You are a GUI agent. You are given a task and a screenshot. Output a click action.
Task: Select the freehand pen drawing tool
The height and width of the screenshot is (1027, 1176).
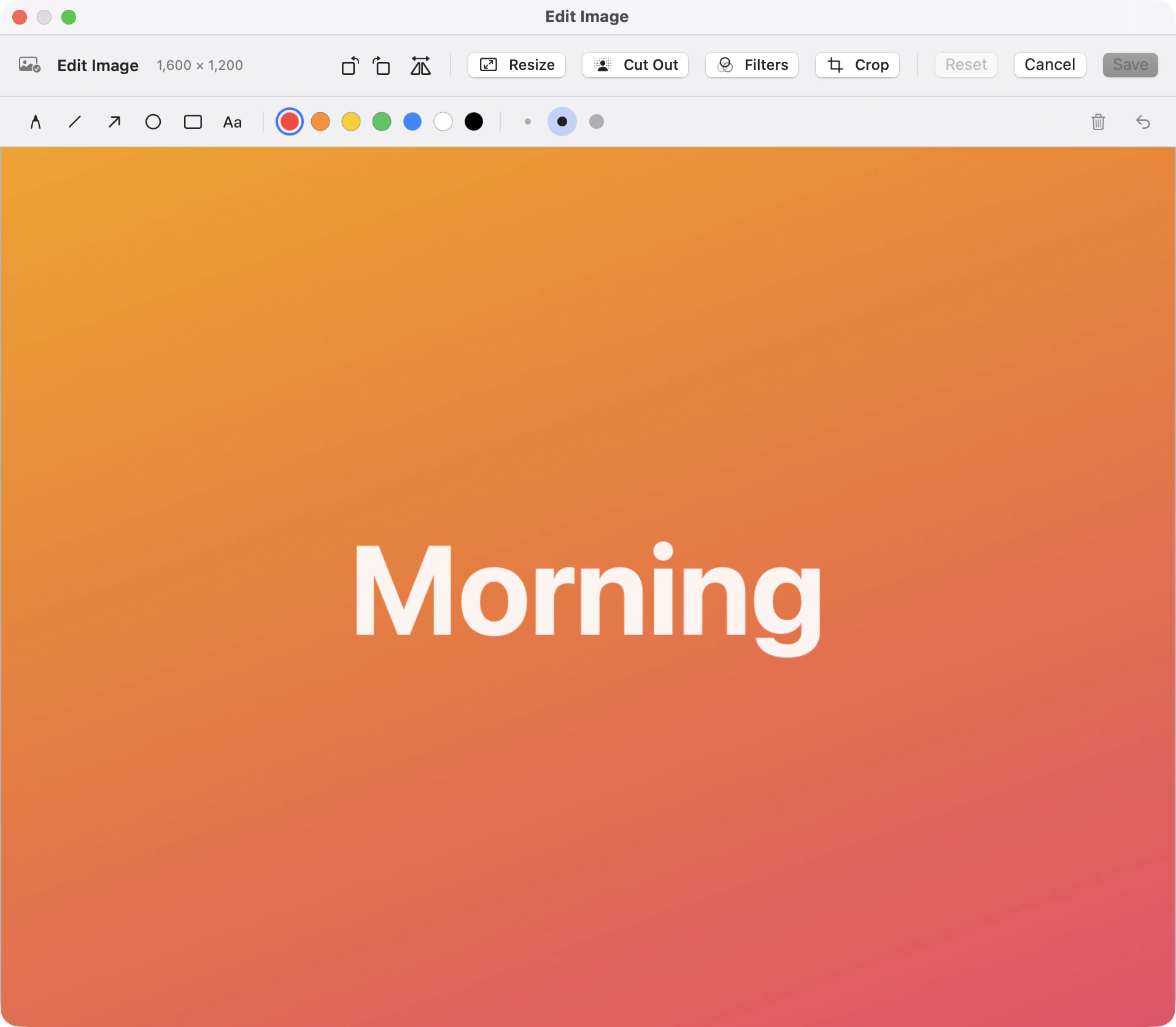[36, 121]
